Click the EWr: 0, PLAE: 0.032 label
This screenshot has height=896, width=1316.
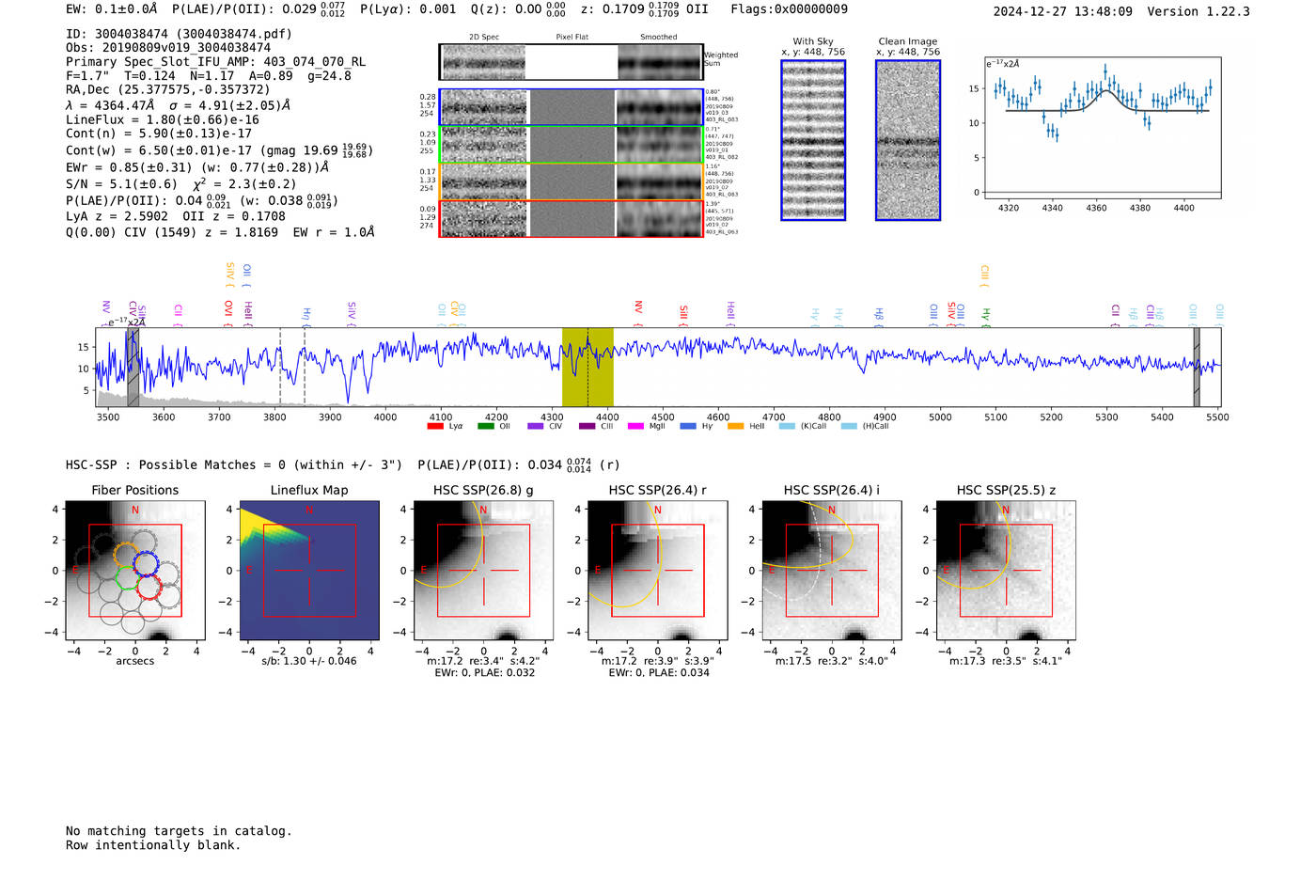tap(484, 673)
